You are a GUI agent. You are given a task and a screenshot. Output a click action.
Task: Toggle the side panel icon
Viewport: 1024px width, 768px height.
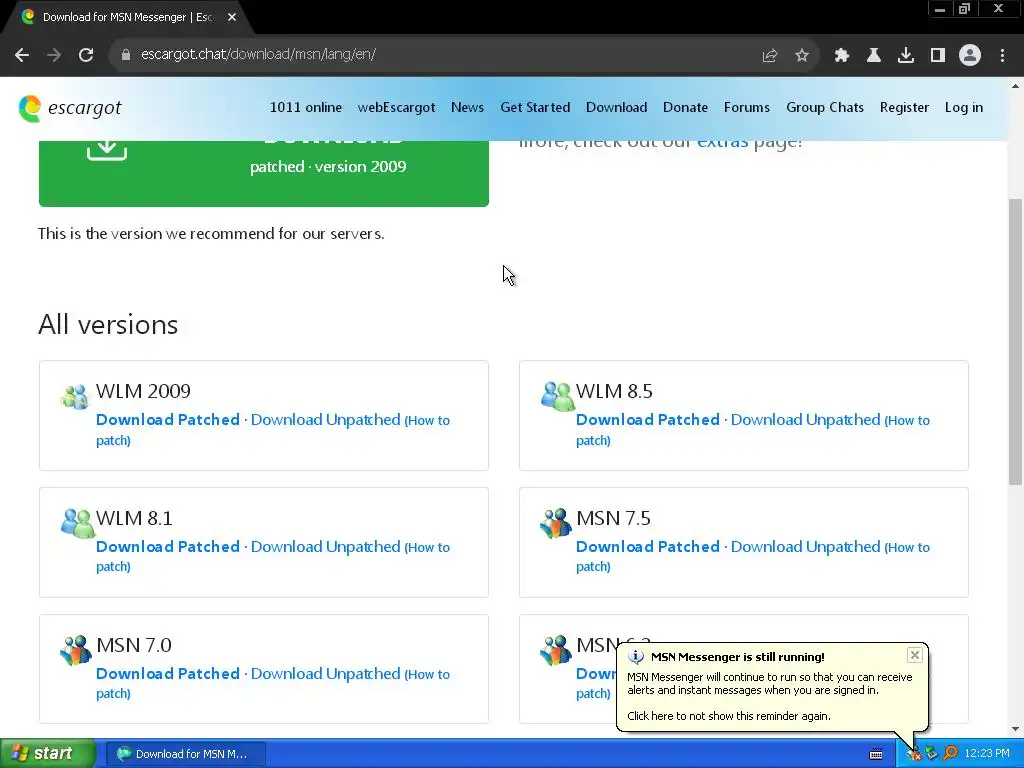pyautogui.click(x=938, y=56)
